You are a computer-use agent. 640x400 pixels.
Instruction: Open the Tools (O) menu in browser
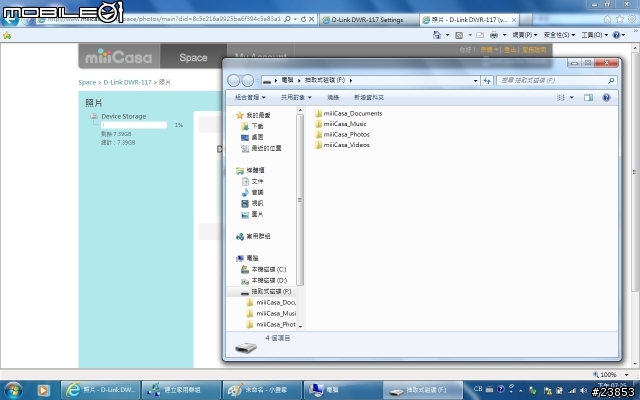click(x=594, y=35)
